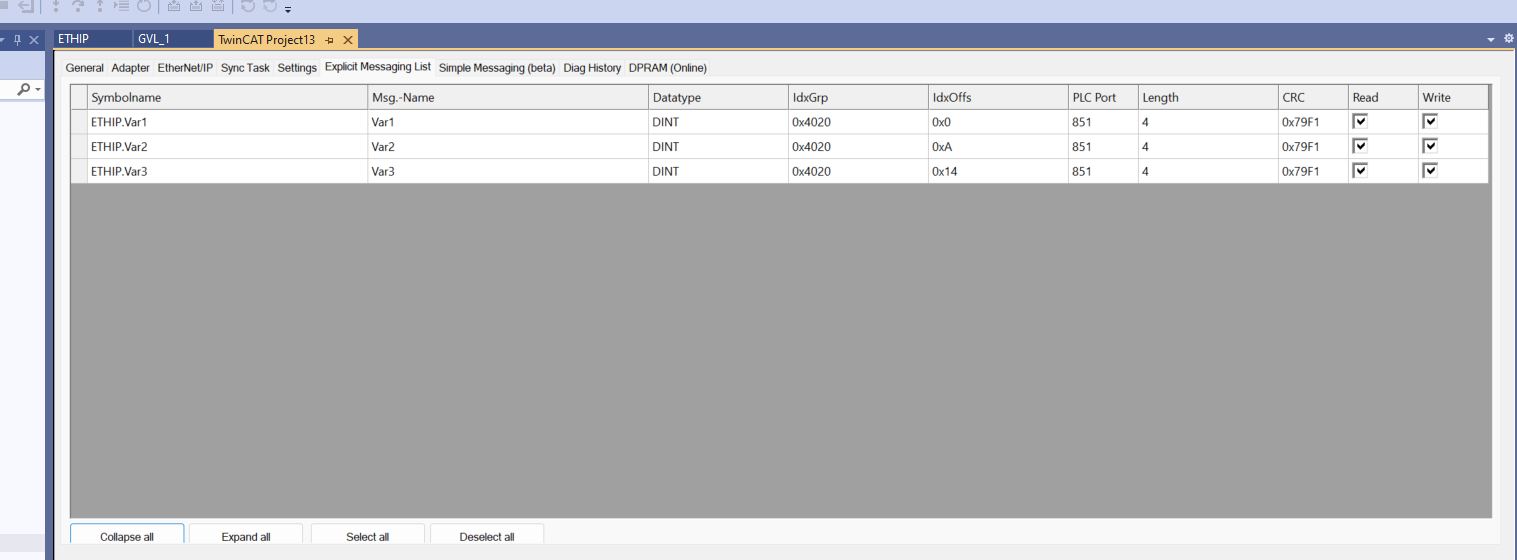Viewport: 1517px width, 560px height.
Task: Click the IdxGrp 0x4020 cell of ETHIP.Var1
Action: (857, 122)
